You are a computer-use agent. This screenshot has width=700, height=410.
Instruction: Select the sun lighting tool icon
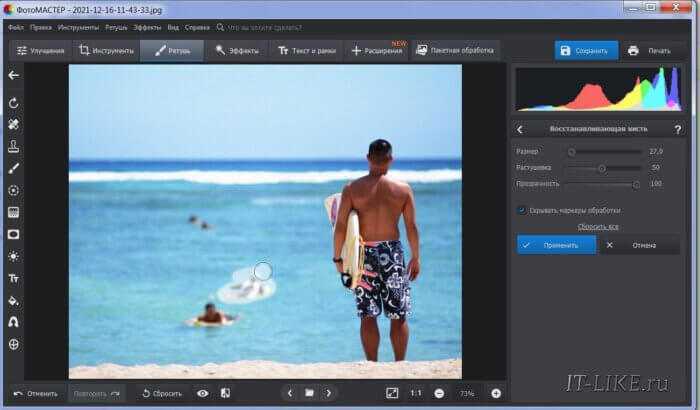click(14, 256)
